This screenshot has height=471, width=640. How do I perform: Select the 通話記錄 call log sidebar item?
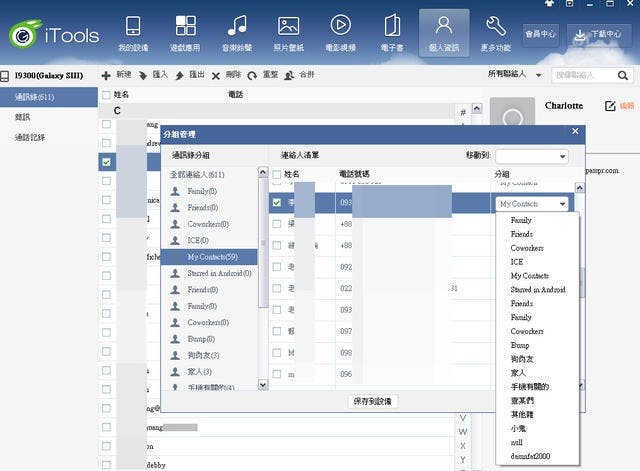click(x=30, y=137)
